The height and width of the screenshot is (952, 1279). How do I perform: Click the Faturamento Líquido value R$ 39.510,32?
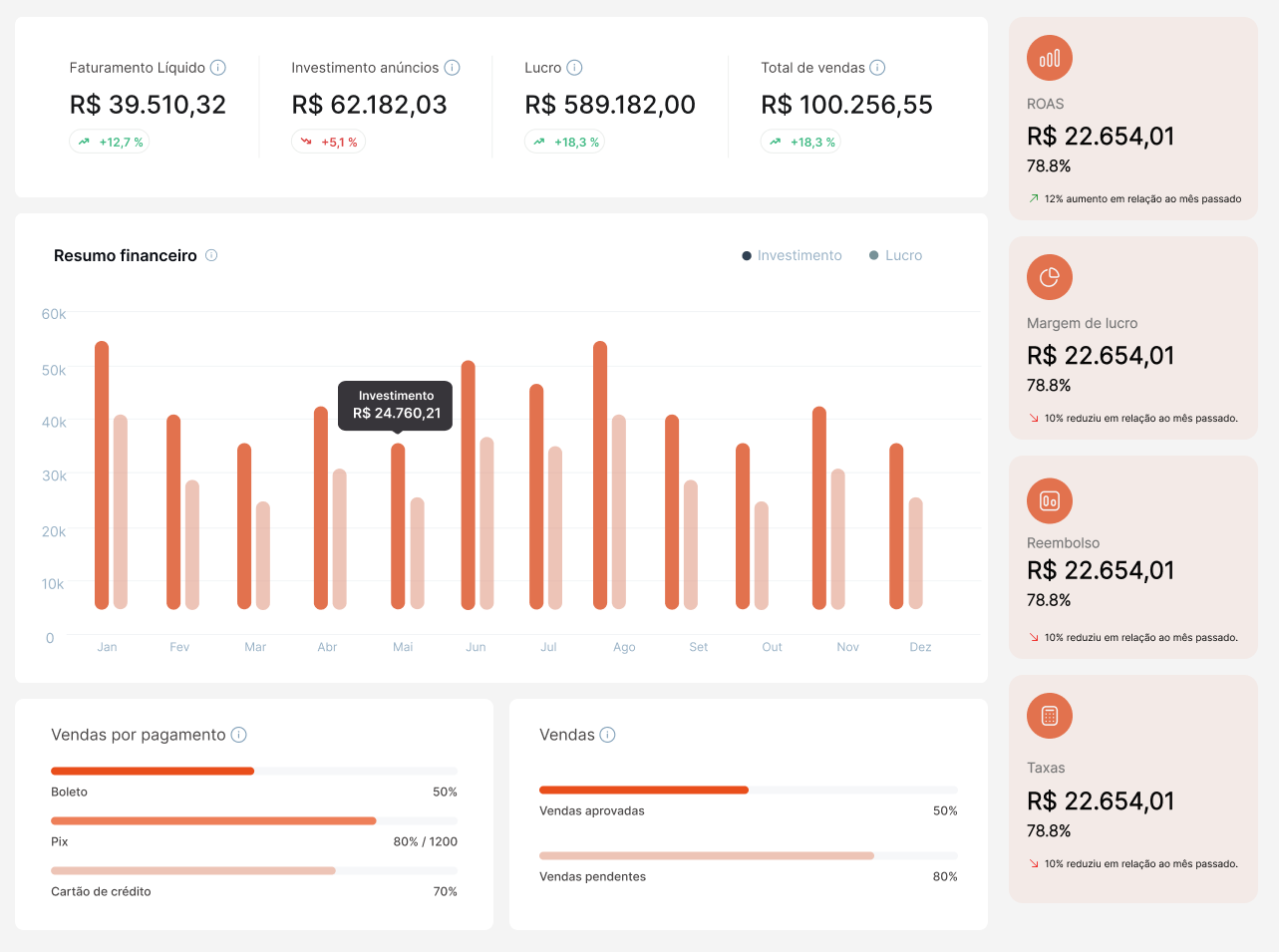[148, 105]
